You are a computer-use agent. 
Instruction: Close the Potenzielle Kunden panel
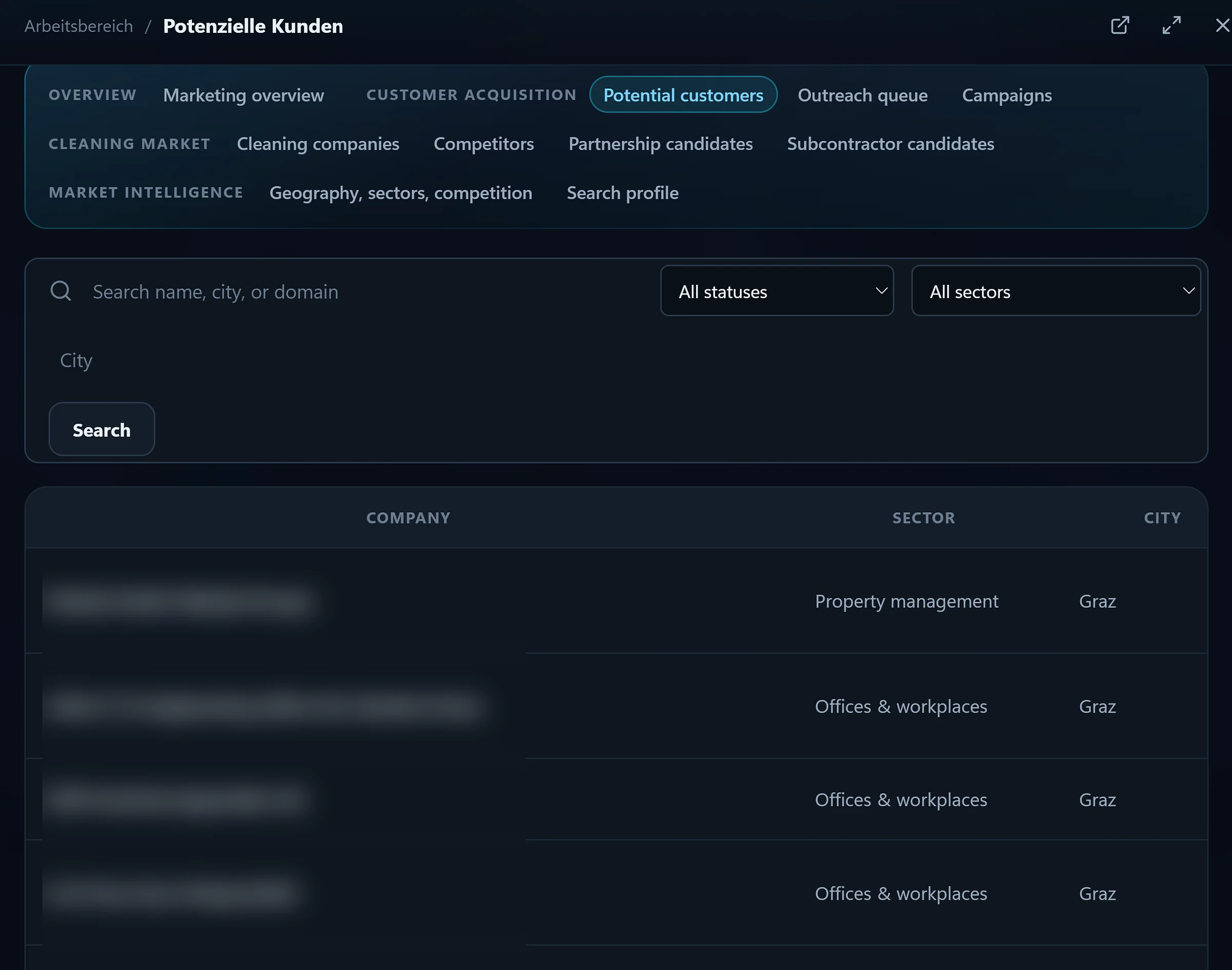pos(1222,26)
